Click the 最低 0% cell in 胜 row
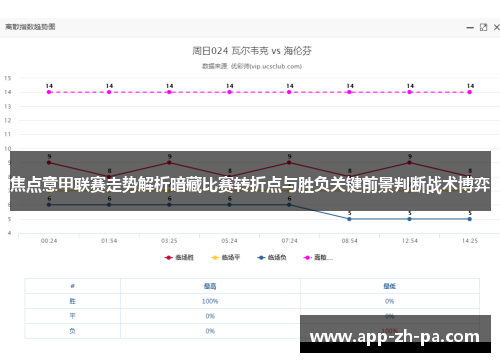 (x=389, y=301)
